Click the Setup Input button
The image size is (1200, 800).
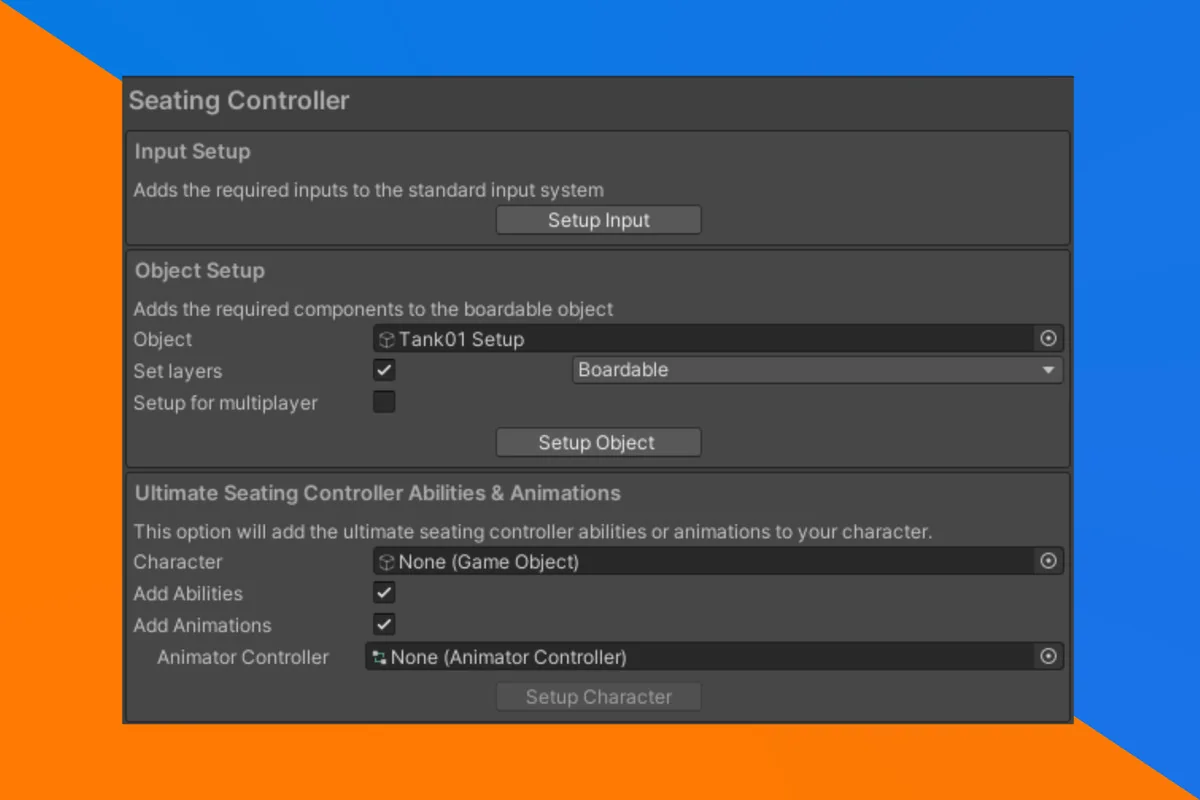click(x=598, y=220)
